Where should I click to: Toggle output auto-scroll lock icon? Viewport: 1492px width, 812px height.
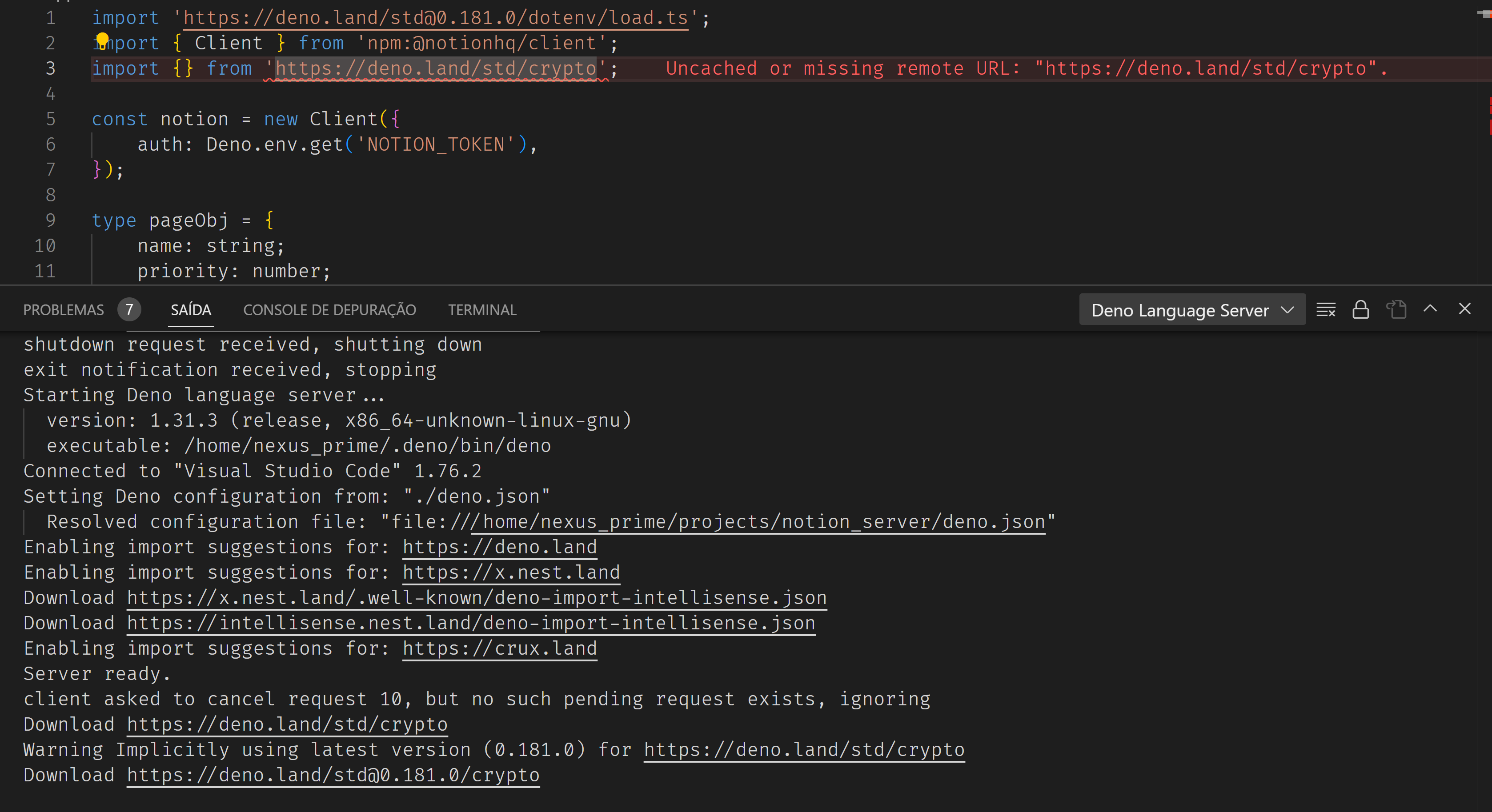coord(1360,310)
